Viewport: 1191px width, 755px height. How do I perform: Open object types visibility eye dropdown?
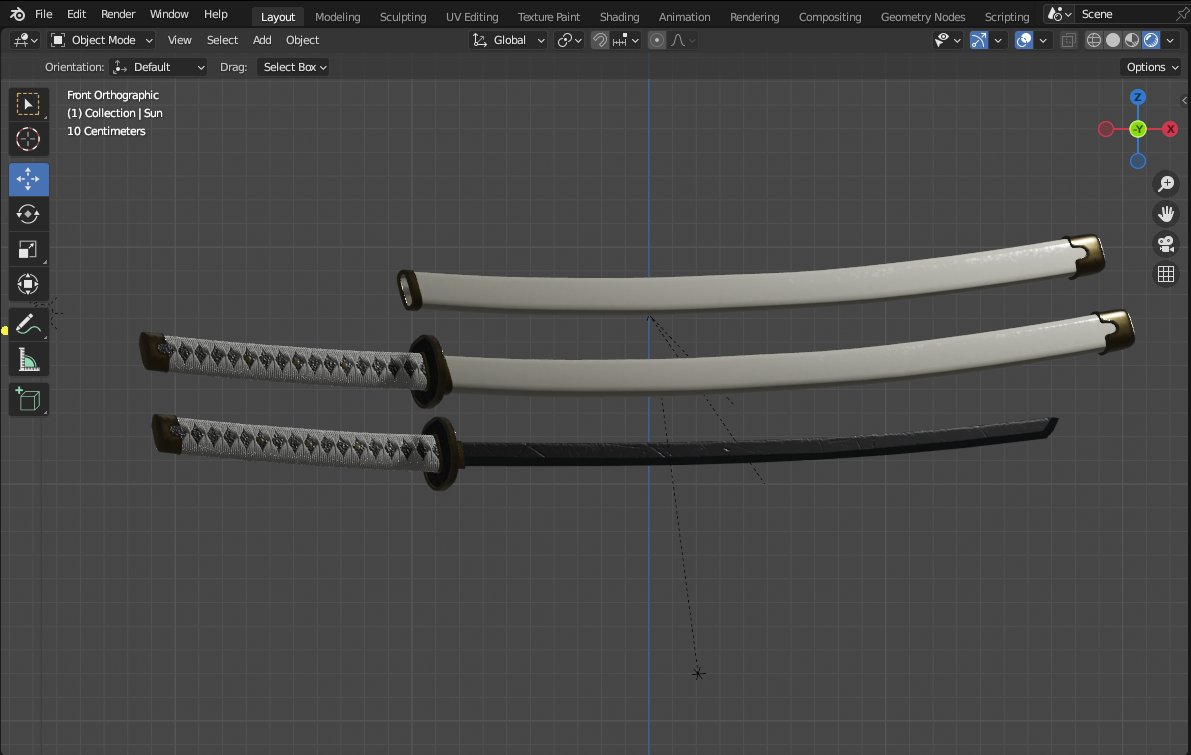point(947,40)
